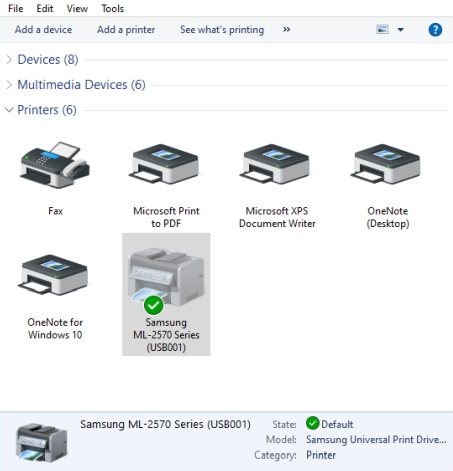Open the File menu
The height and width of the screenshot is (471, 453).
tap(15, 8)
